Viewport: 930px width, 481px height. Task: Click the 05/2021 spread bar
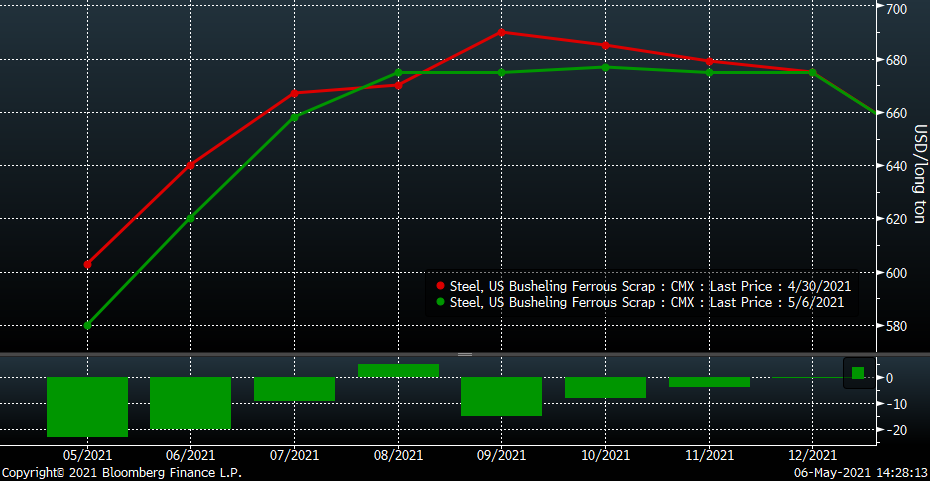(x=88, y=406)
